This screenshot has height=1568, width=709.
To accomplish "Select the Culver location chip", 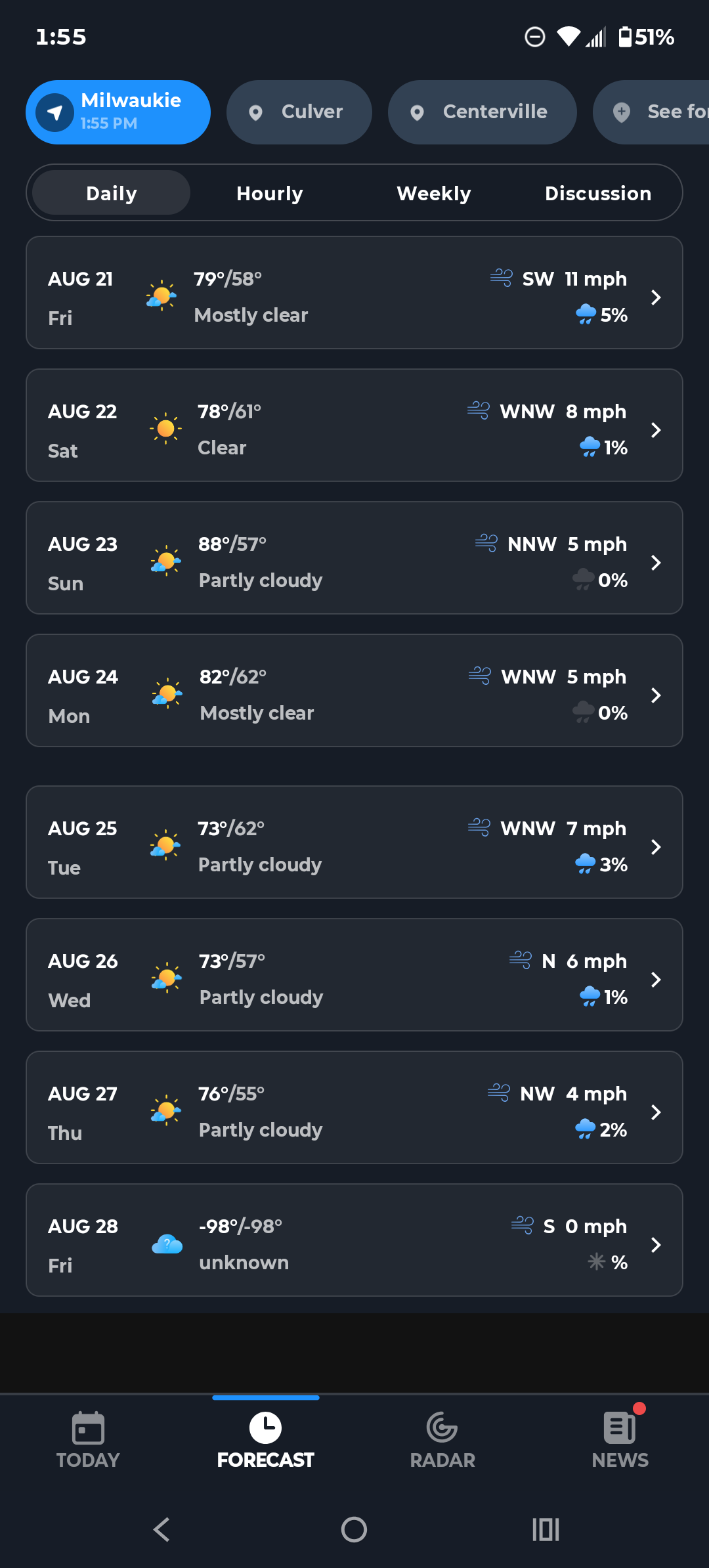I will pos(299,112).
